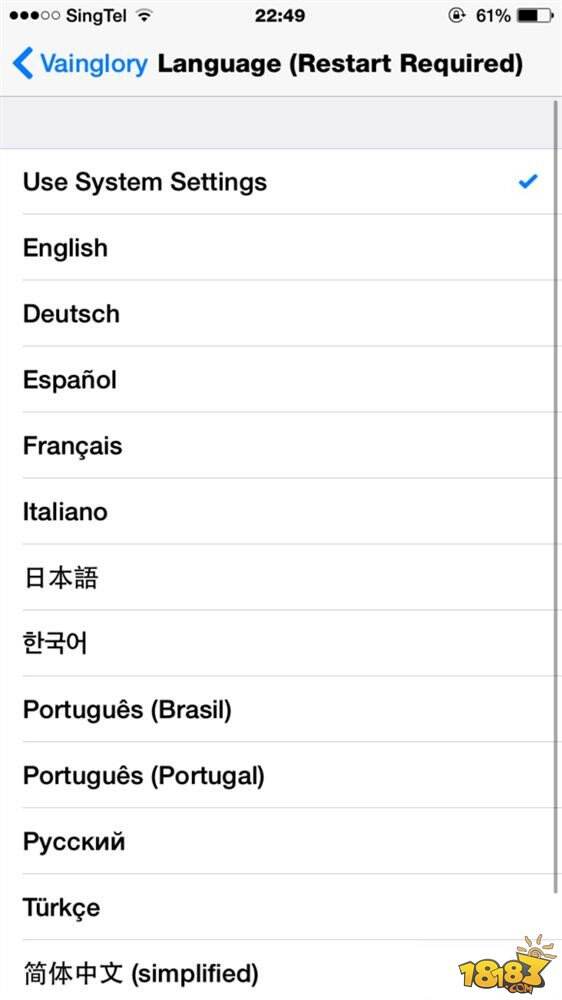Screen dimensions: 562x1000
Task: Select Türkçe language row
Action: pos(281,907)
